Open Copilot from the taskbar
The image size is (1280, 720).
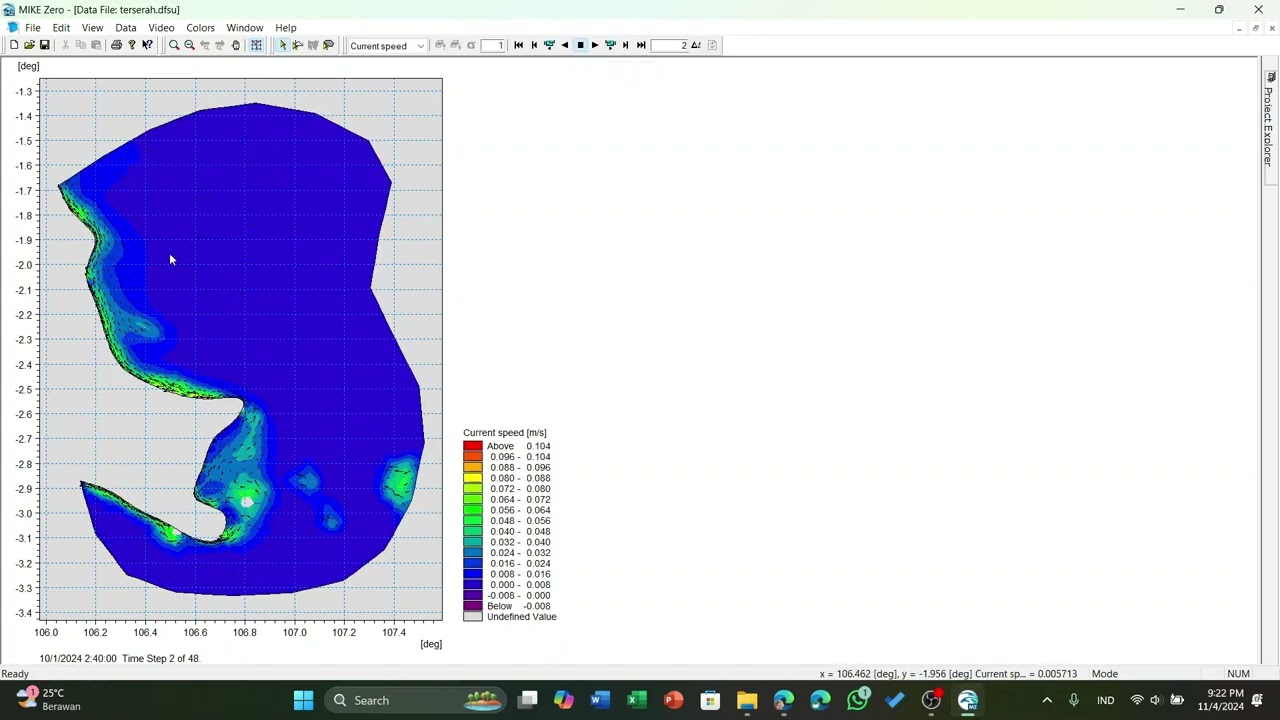point(563,700)
